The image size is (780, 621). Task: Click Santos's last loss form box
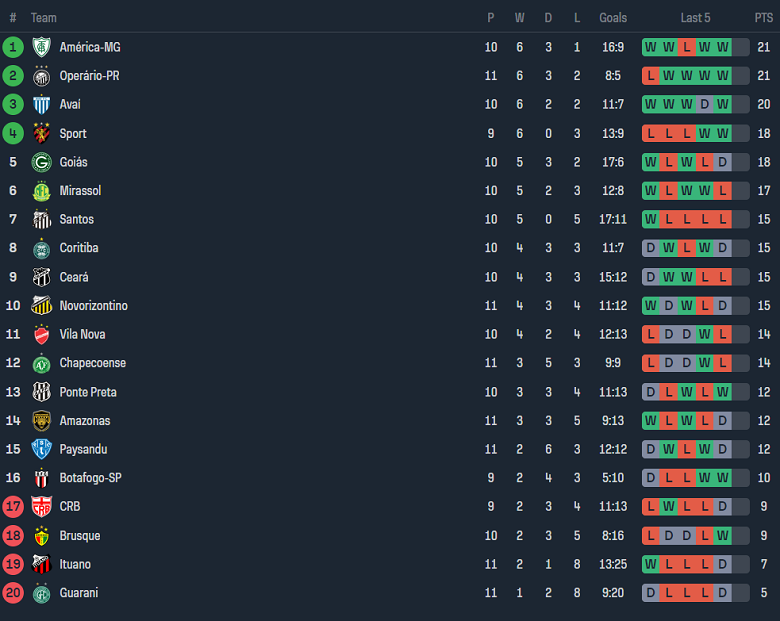coord(722,219)
